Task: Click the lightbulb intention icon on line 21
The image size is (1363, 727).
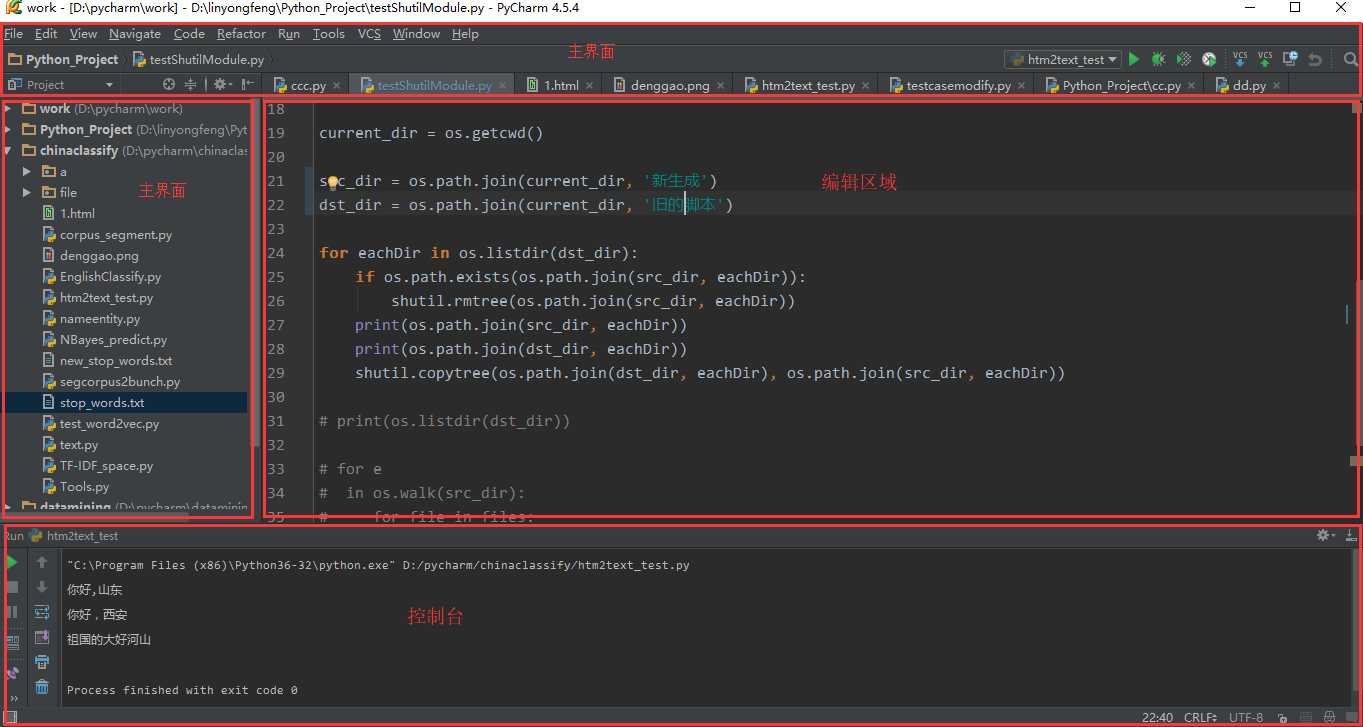Action: click(334, 182)
